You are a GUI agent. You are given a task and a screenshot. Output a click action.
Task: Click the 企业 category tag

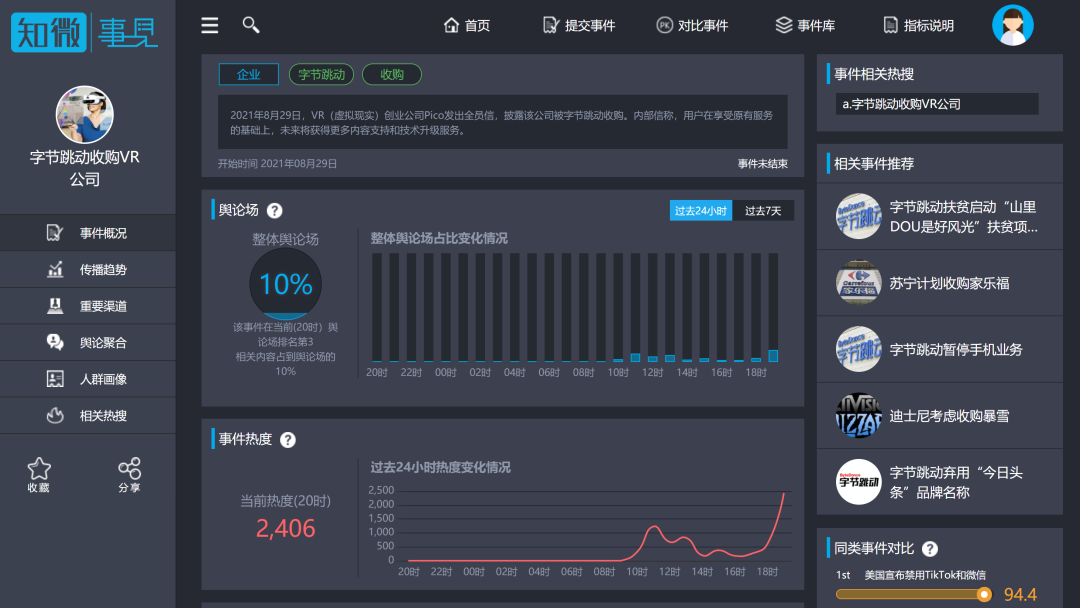[x=249, y=74]
